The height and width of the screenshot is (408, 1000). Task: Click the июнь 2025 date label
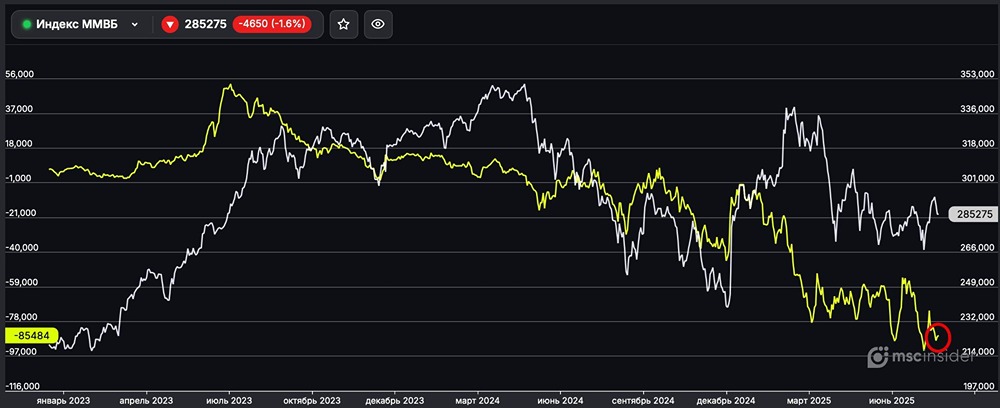click(x=892, y=400)
